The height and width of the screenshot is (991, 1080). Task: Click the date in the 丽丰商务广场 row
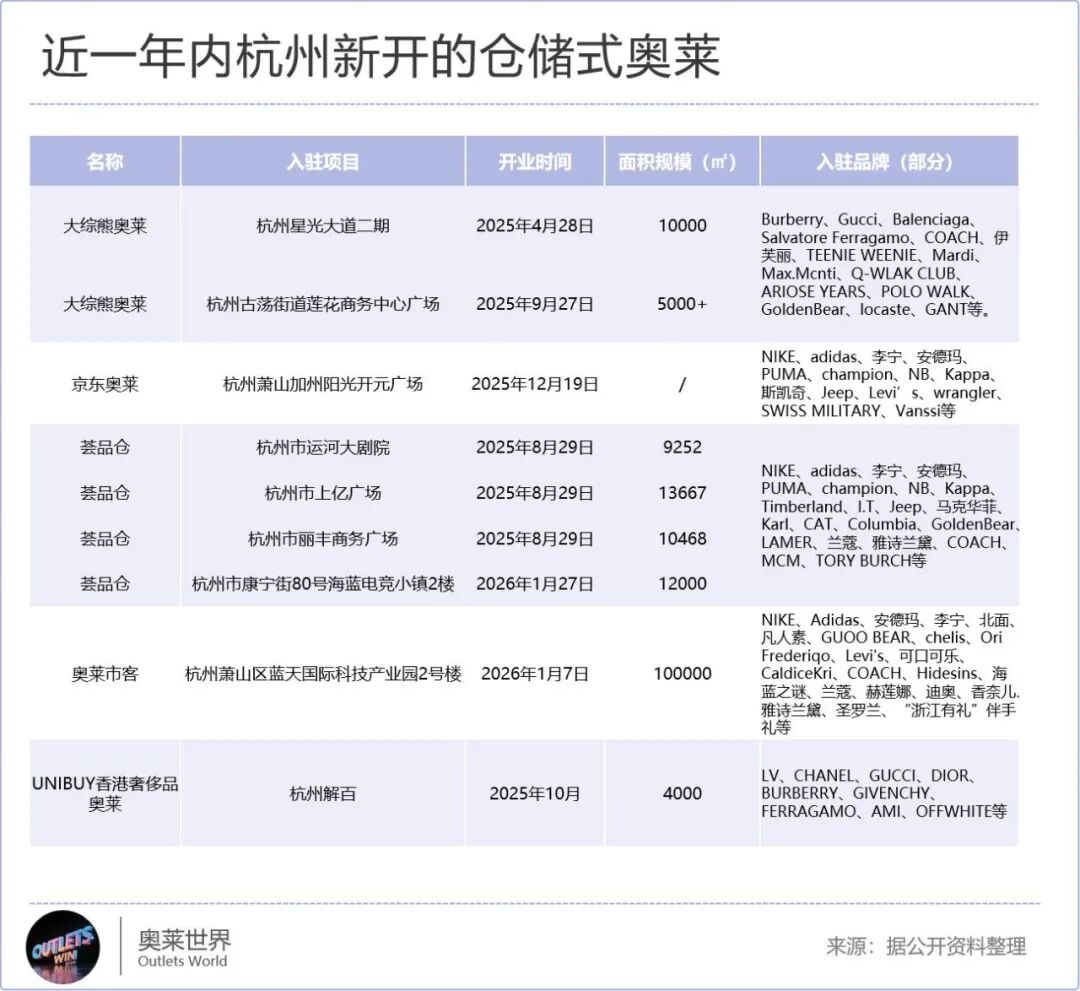click(x=535, y=539)
